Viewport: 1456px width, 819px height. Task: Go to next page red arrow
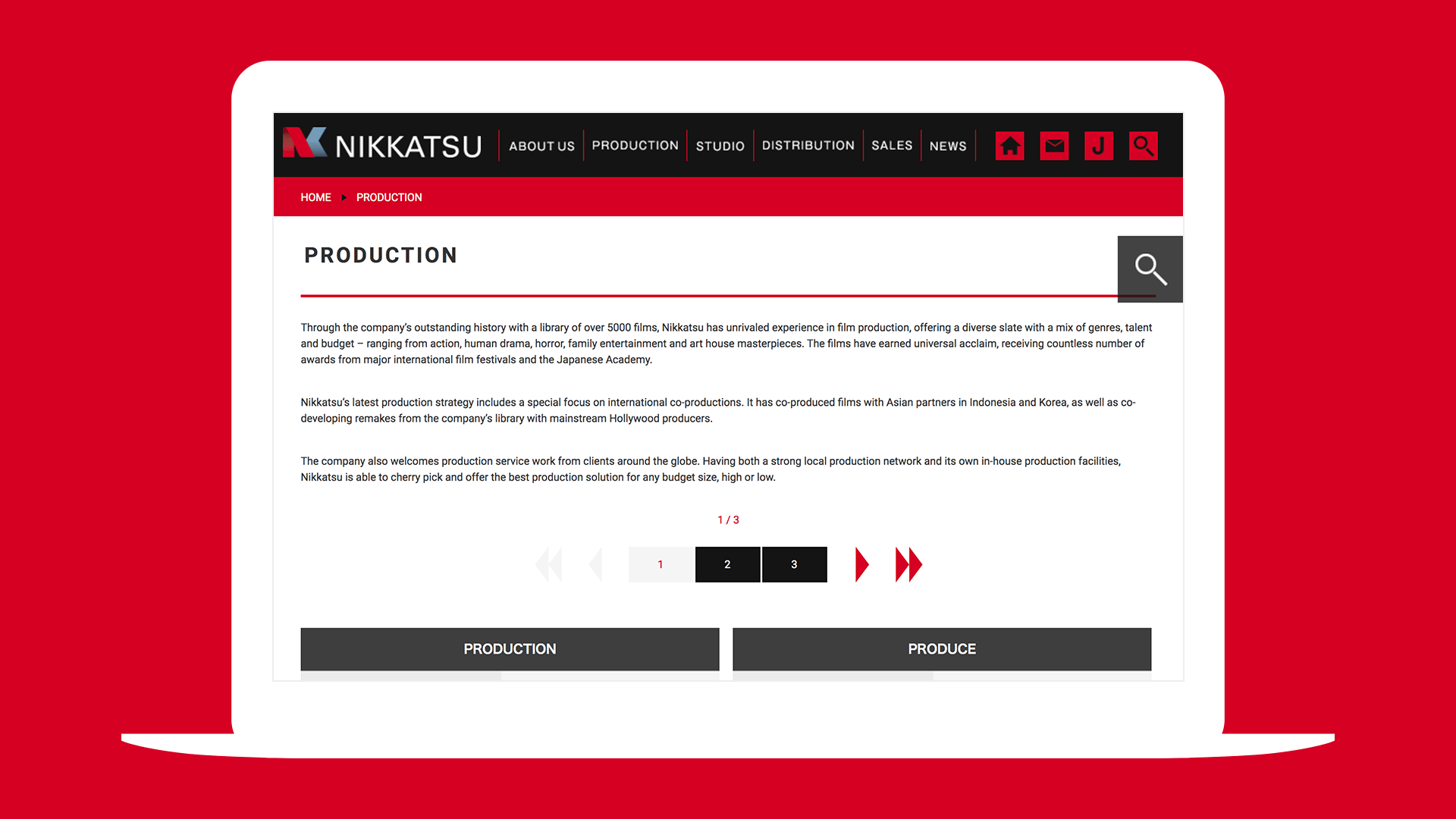(861, 565)
